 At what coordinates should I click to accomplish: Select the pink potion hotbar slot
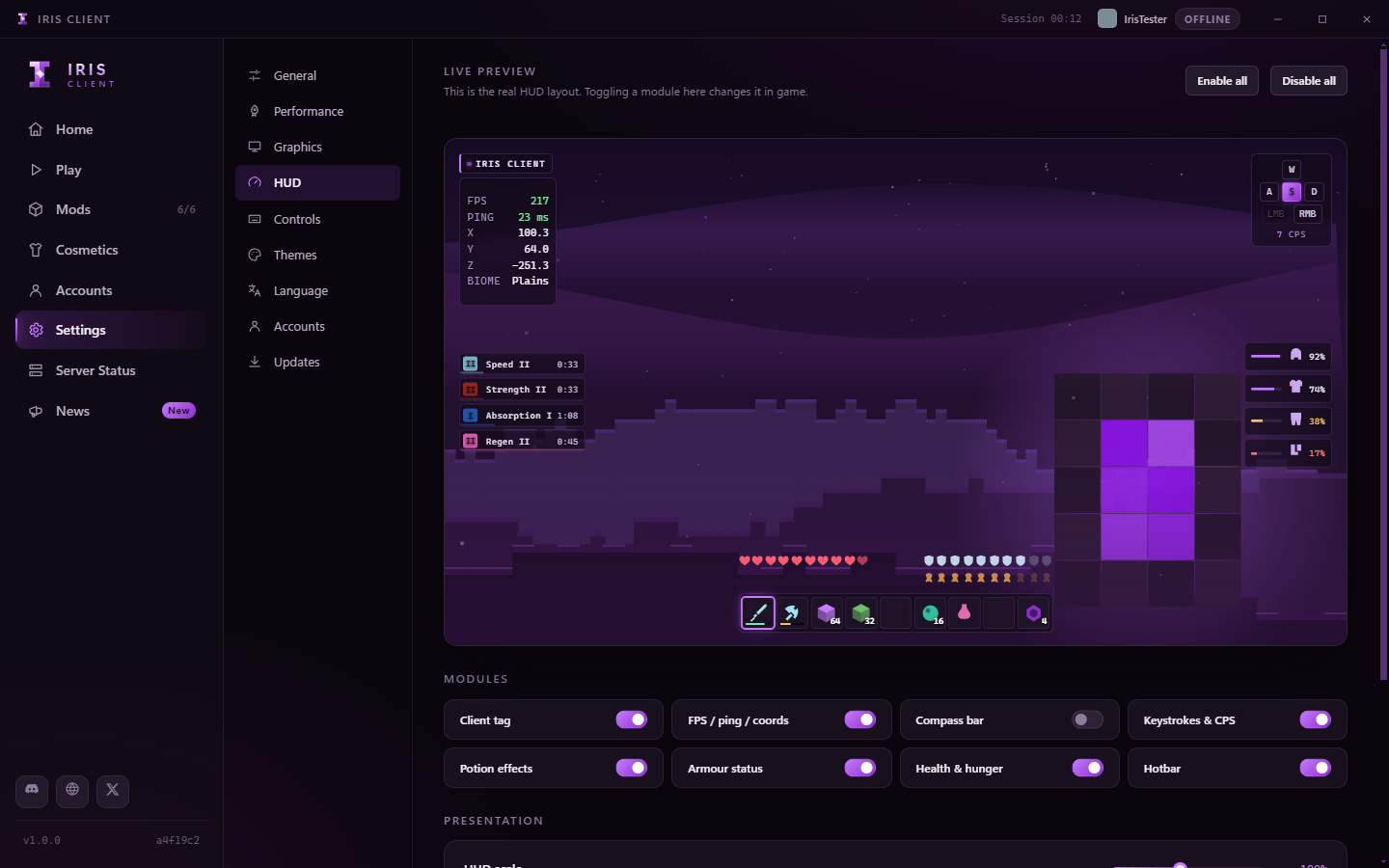click(x=965, y=612)
